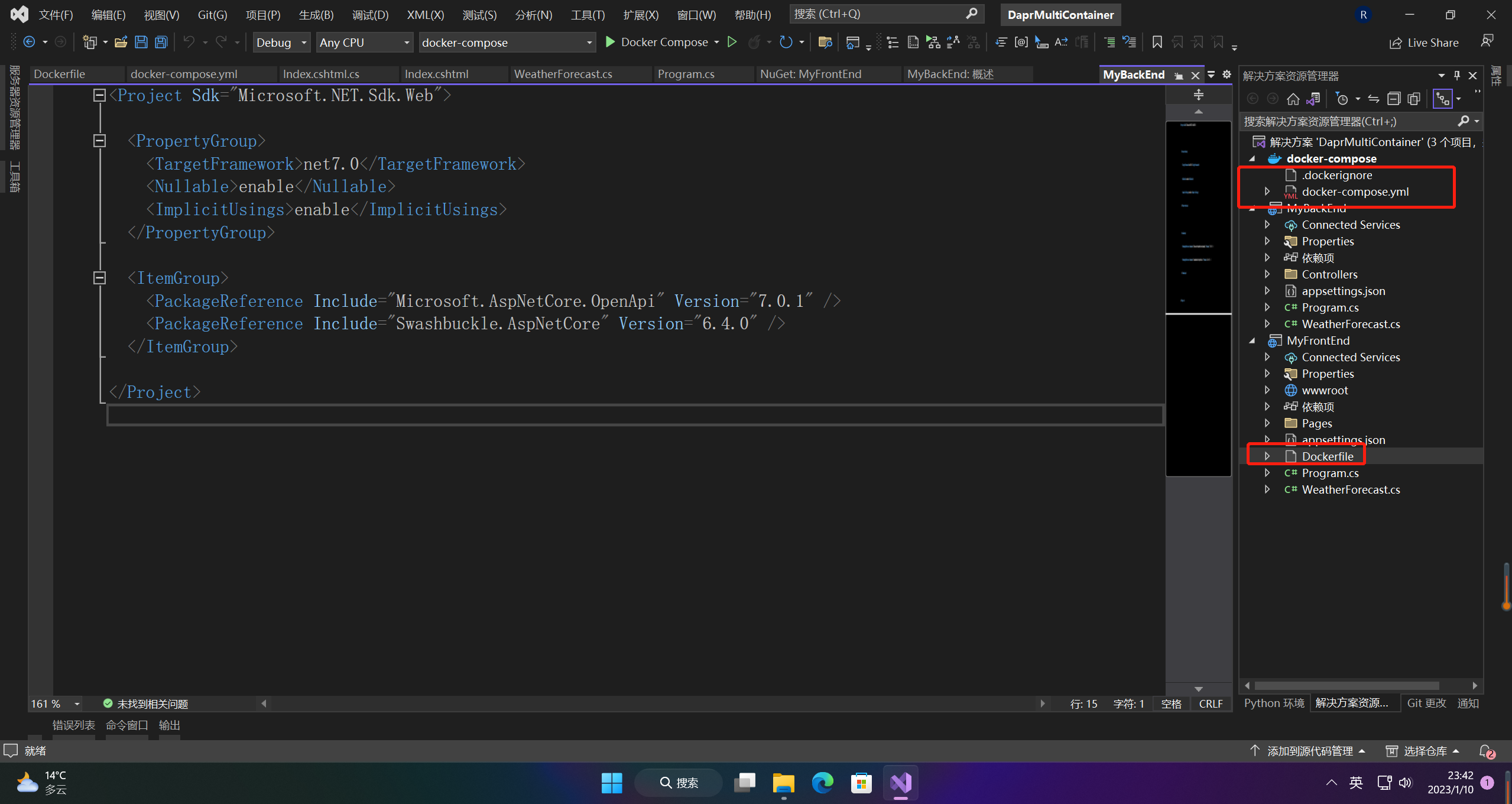This screenshot has height=804, width=1512.
Task: Click the feedback person icon near Live Share
Action: (1487, 41)
